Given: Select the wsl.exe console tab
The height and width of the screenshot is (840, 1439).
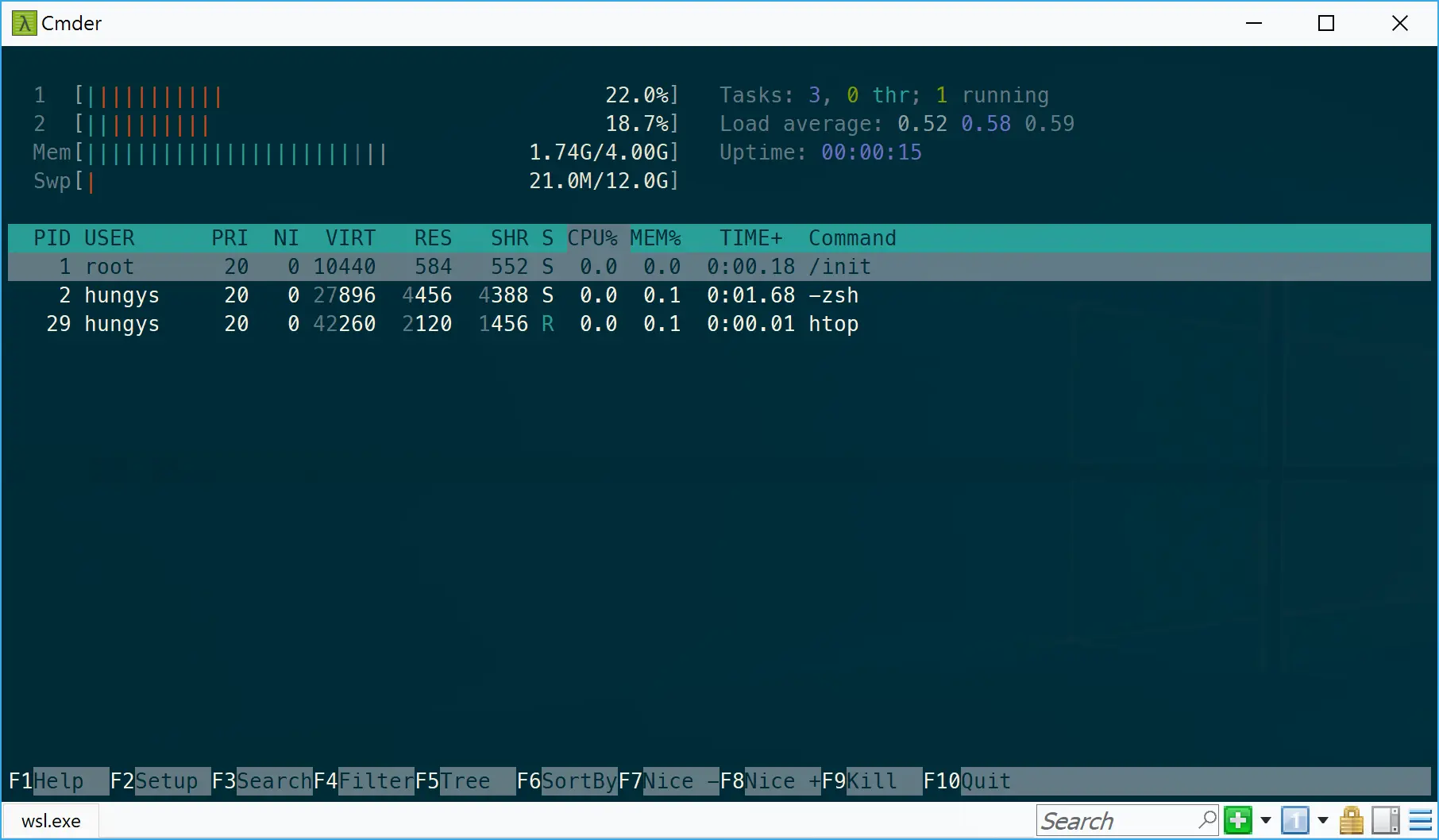Looking at the screenshot, I should (51, 821).
